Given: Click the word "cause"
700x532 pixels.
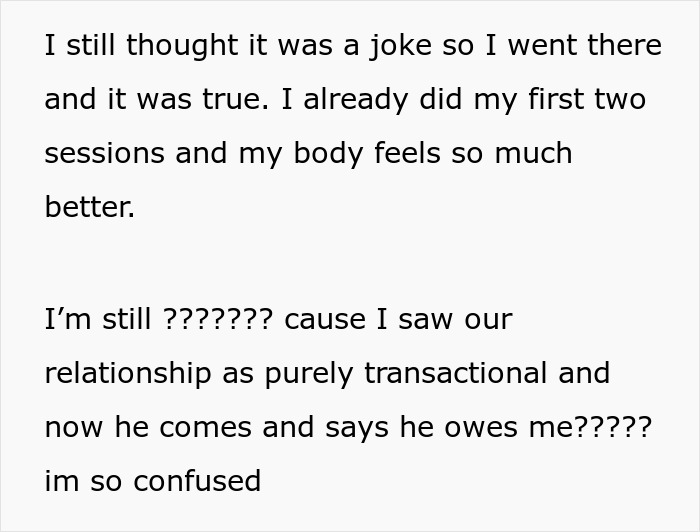Looking at the screenshot, I should point(323,320).
